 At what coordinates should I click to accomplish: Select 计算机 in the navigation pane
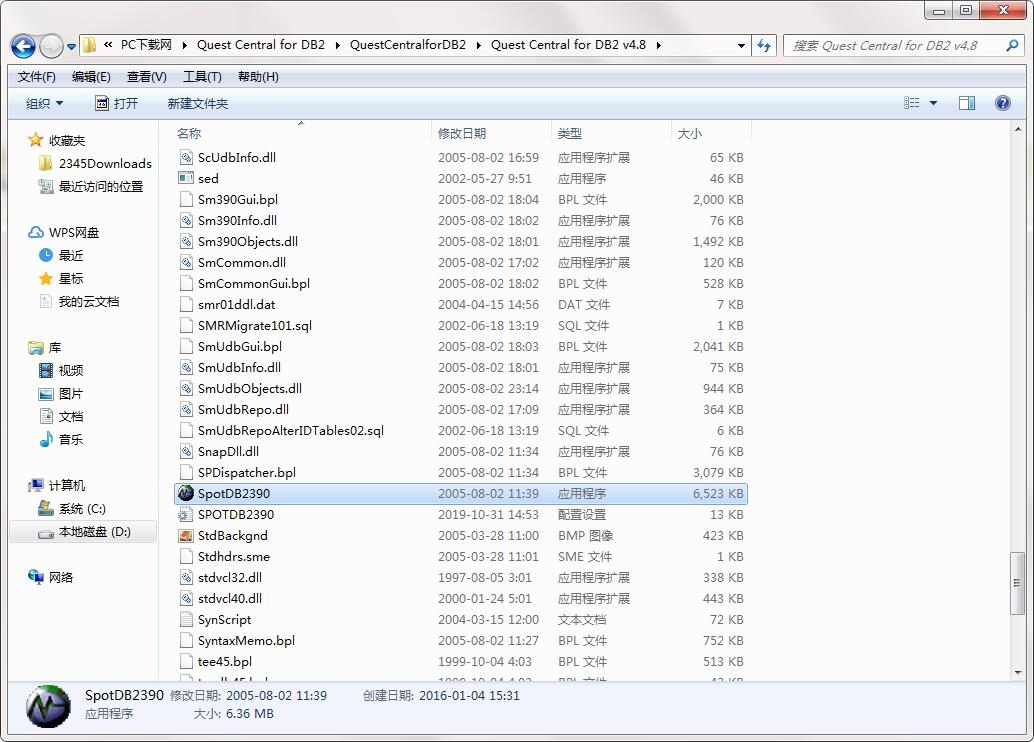click(57, 485)
